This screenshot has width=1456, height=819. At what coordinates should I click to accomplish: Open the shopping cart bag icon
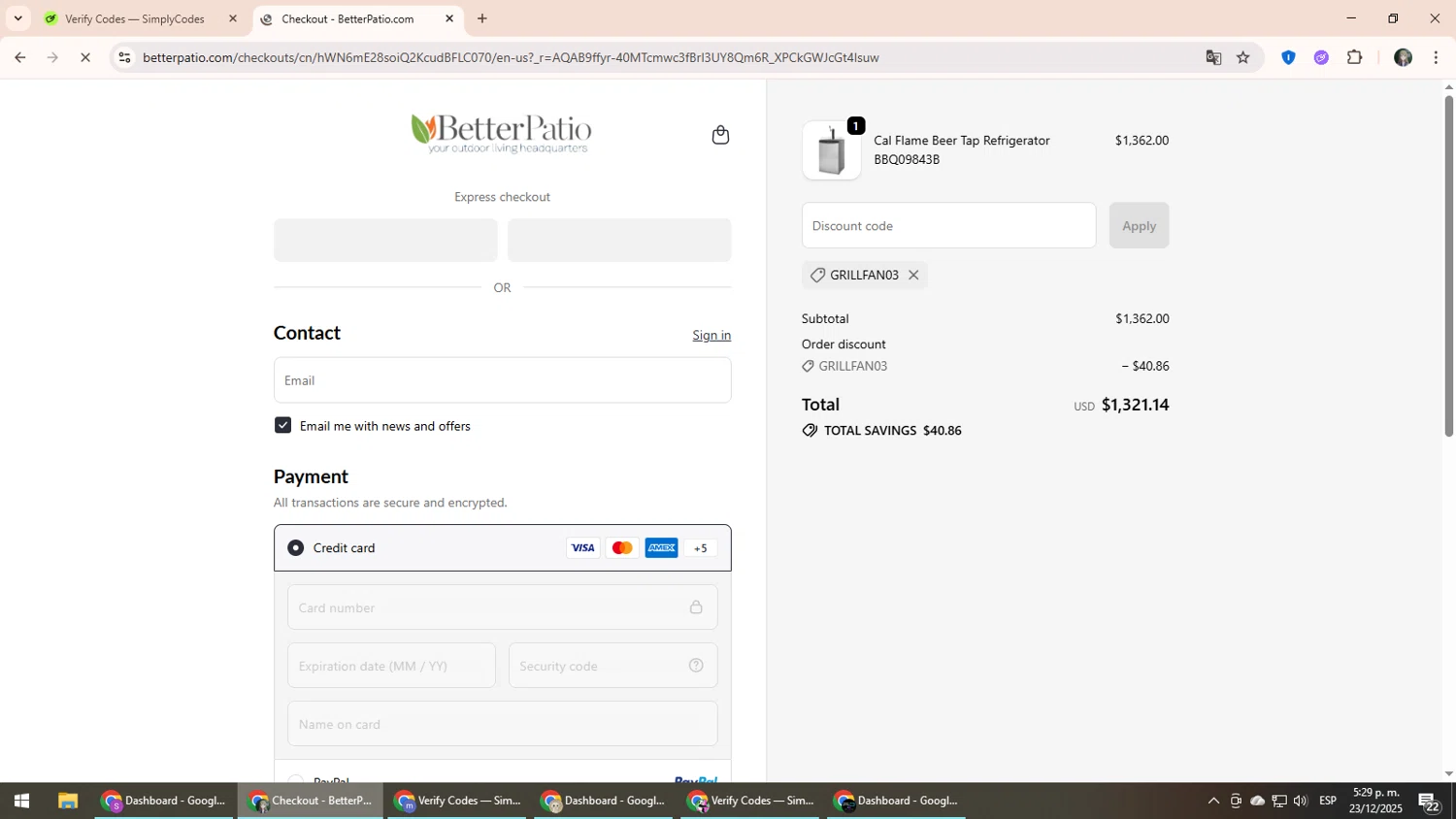pos(720,135)
